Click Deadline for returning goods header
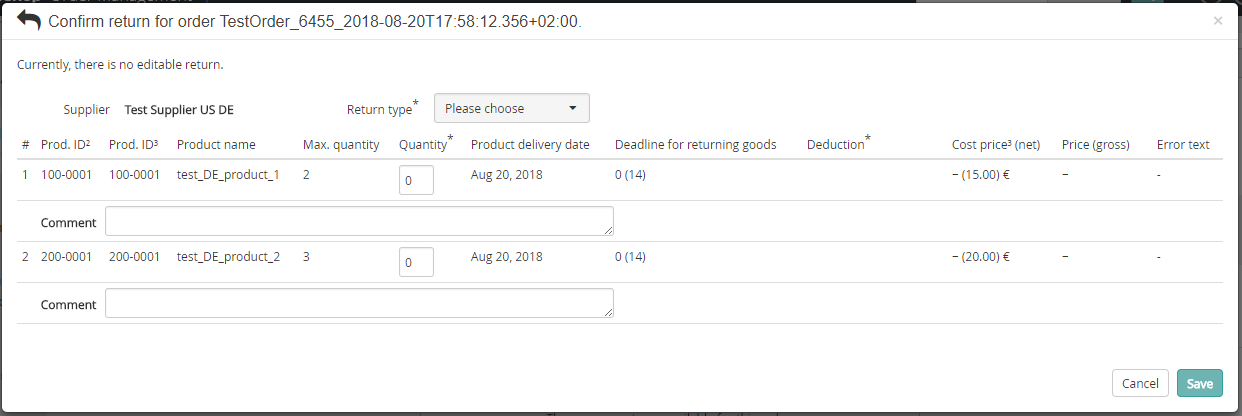1242x416 pixels. point(696,144)
